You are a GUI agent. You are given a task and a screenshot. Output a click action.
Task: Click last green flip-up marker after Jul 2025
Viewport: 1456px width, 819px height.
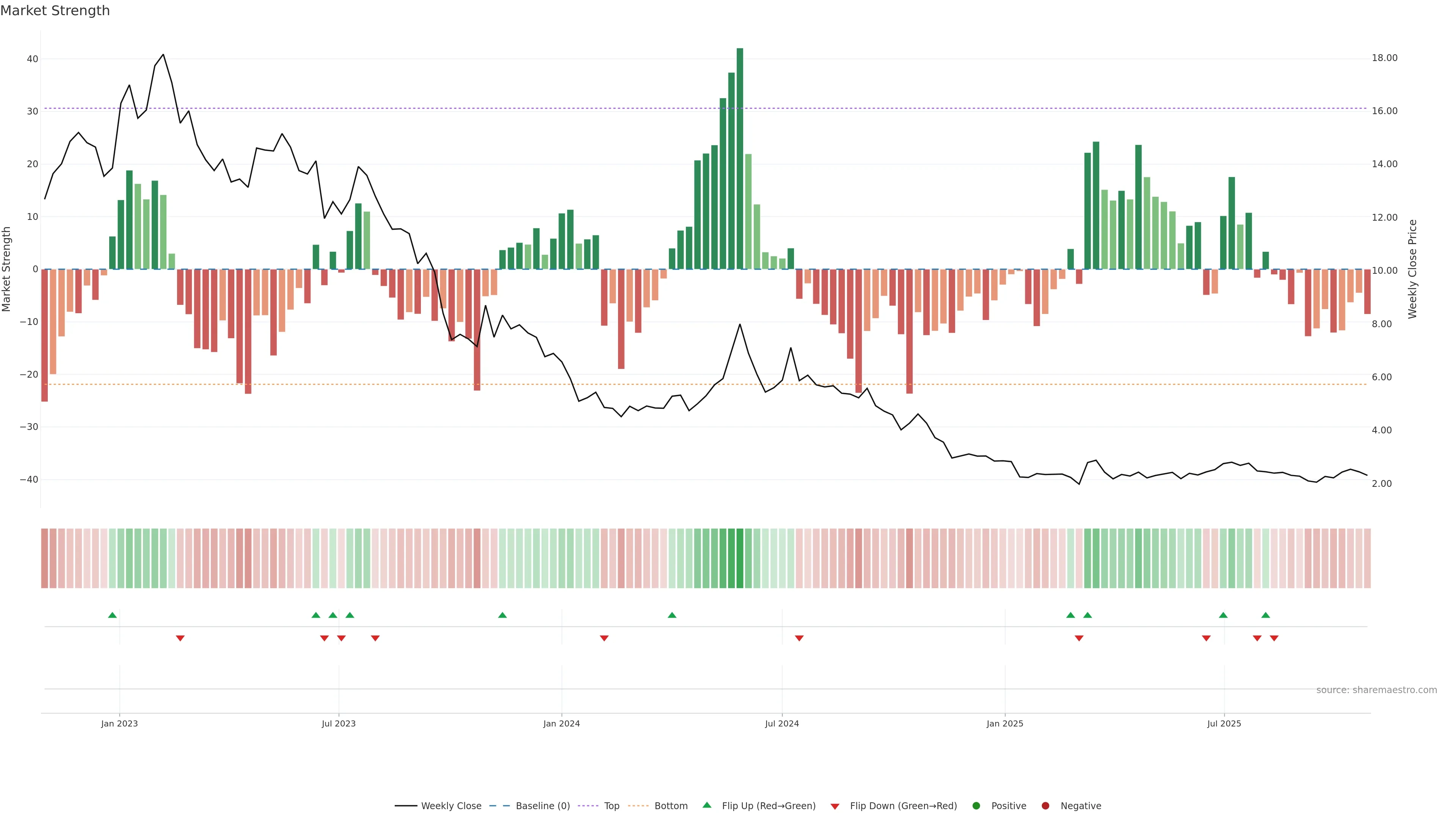[x=1266, y=615]
